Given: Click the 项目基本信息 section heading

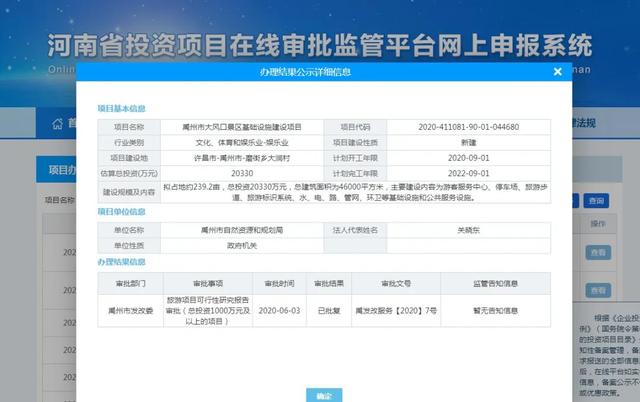Looking at the screenshot, I should 121,109.
